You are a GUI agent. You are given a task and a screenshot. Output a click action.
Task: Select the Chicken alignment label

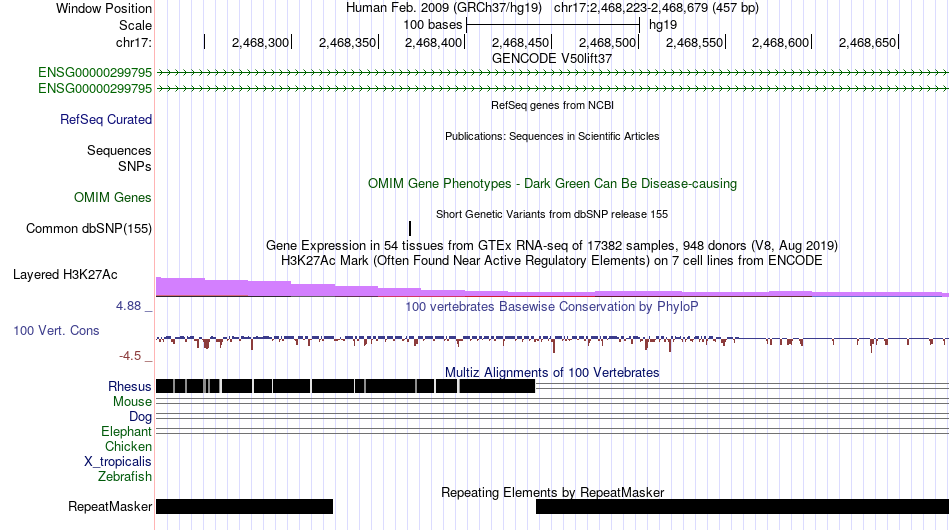pos(128,446)
